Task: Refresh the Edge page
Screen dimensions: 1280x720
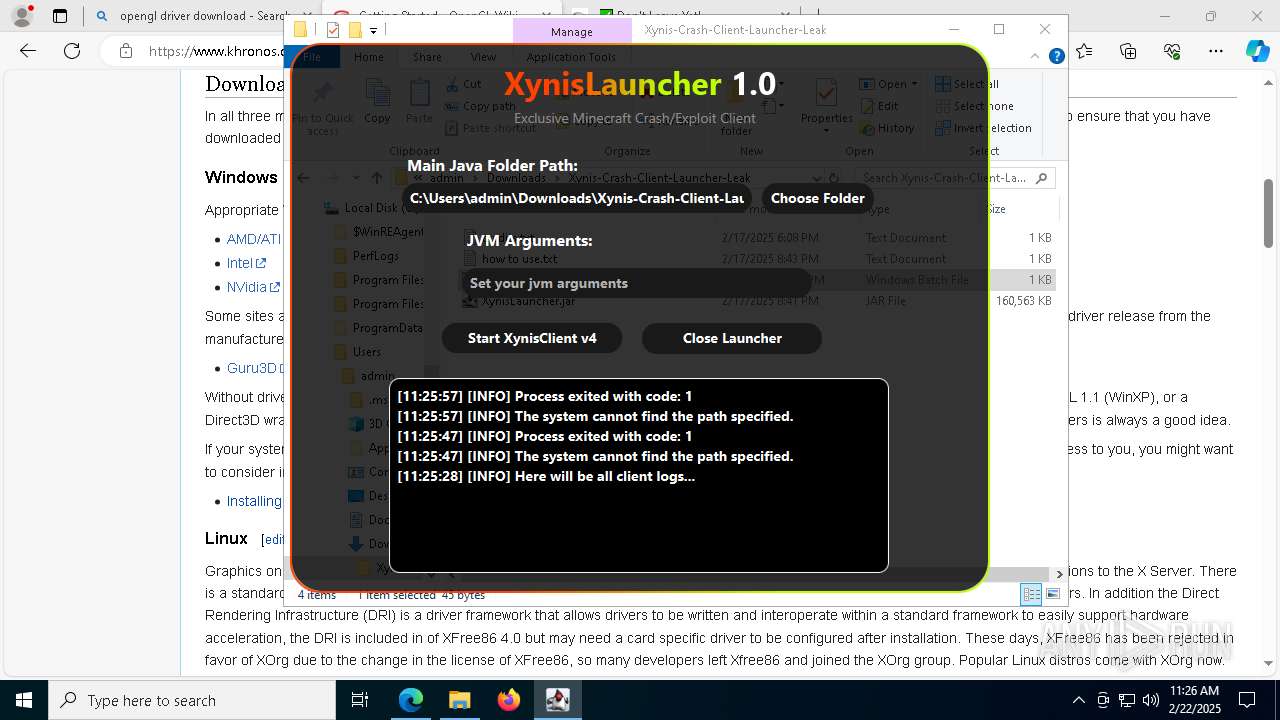Action: pyautogui.click(x=72, y=51)
